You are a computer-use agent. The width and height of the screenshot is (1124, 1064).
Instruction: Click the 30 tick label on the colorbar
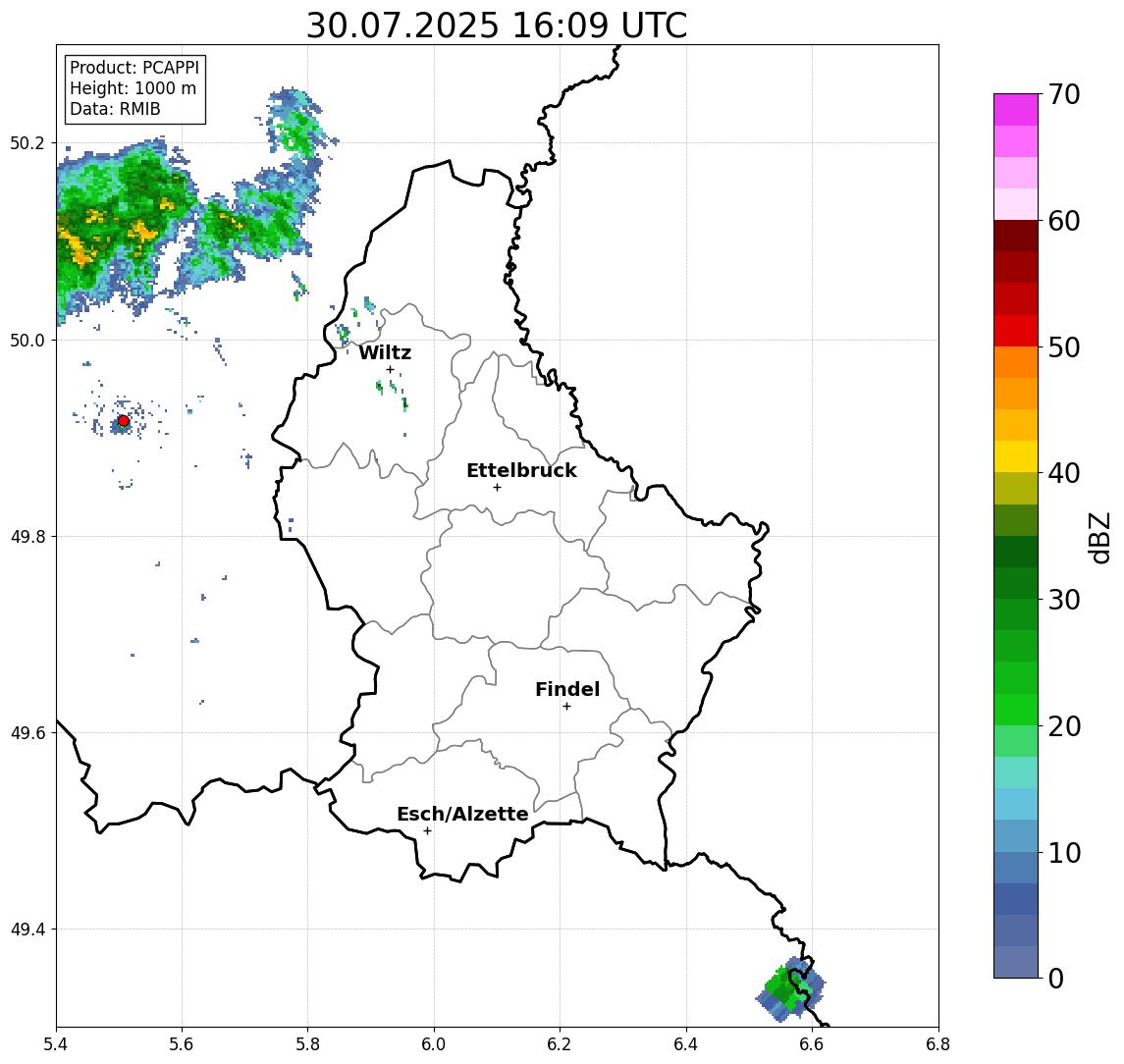[1064, 600]
